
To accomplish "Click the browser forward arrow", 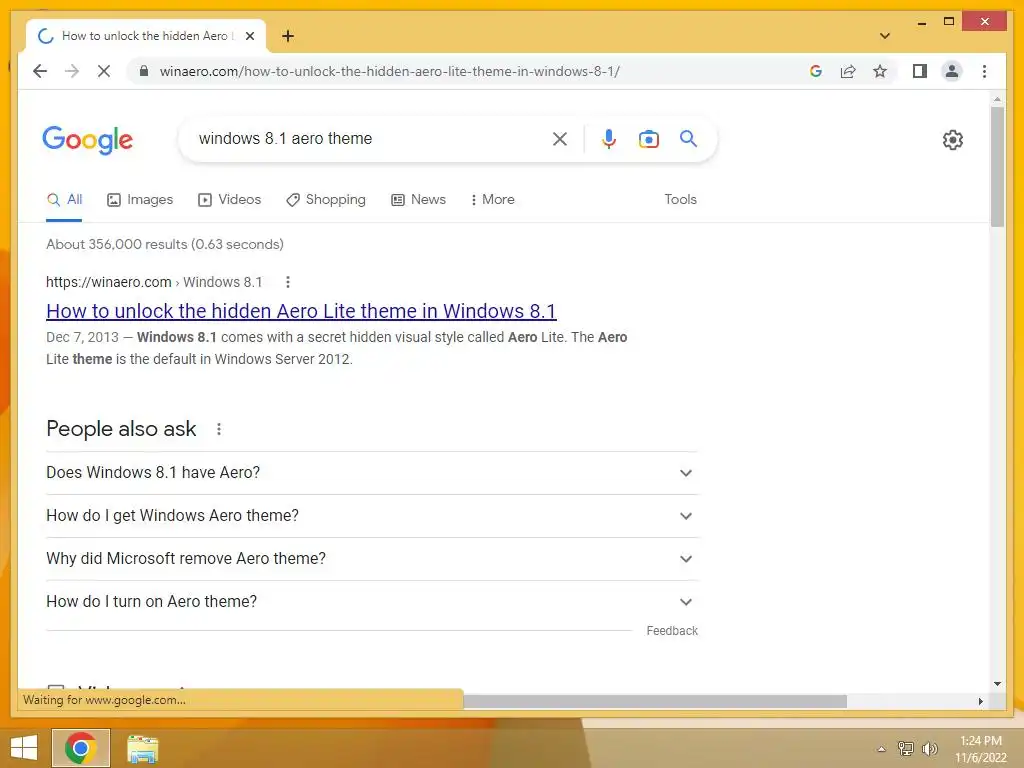I will 72,71.
